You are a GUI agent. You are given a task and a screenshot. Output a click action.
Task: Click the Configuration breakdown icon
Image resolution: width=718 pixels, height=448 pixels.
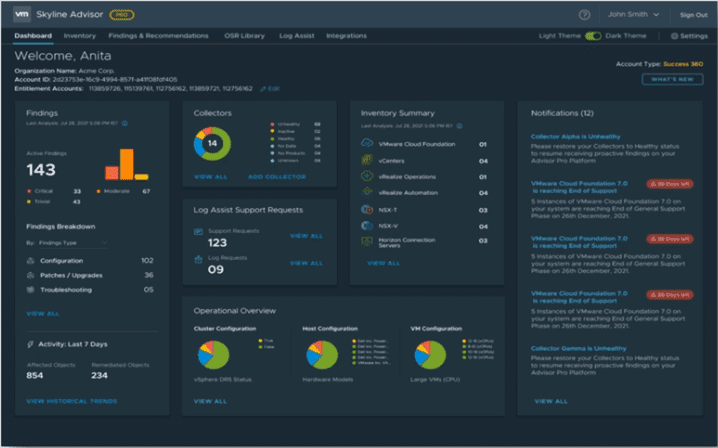[x=31, y=260]
